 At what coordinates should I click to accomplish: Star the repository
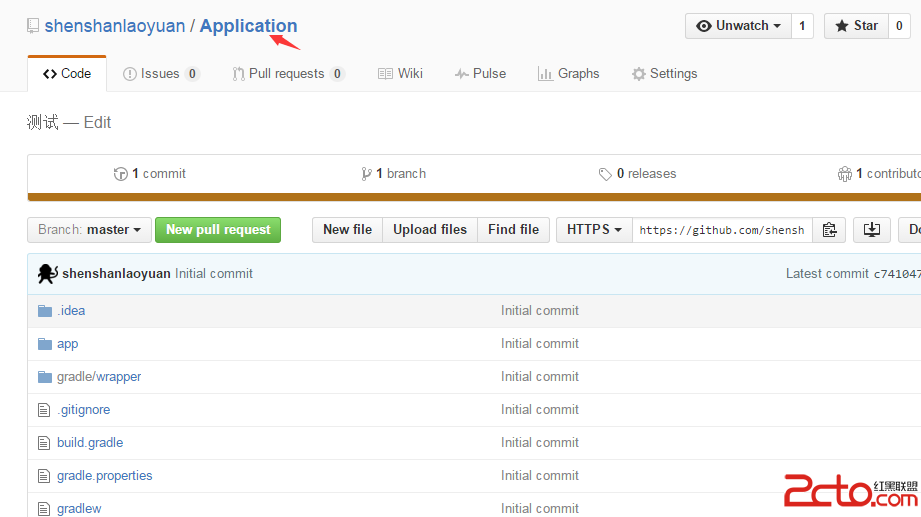coord(856,26)
